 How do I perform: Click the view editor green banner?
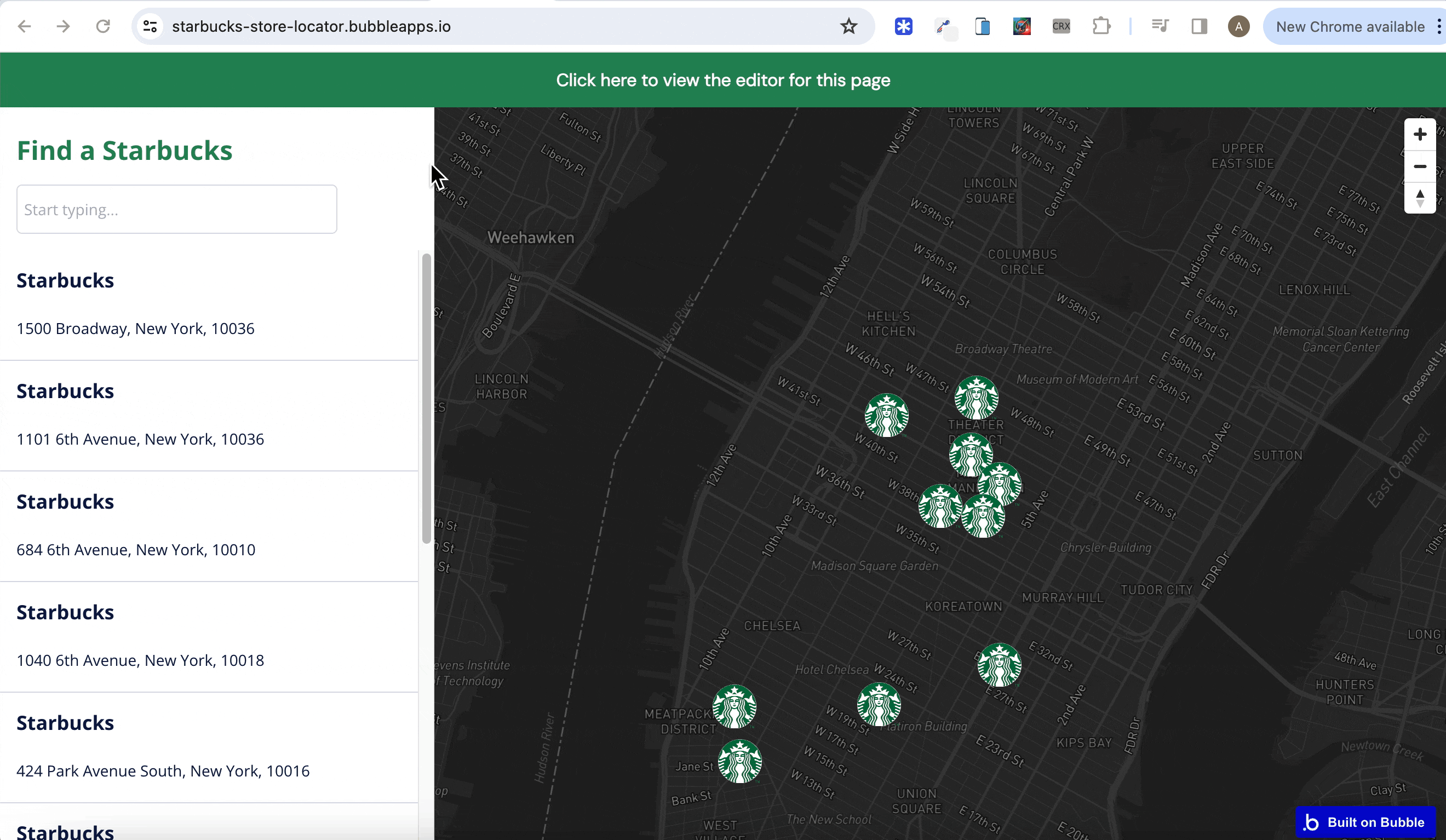(x=722, y=80)
